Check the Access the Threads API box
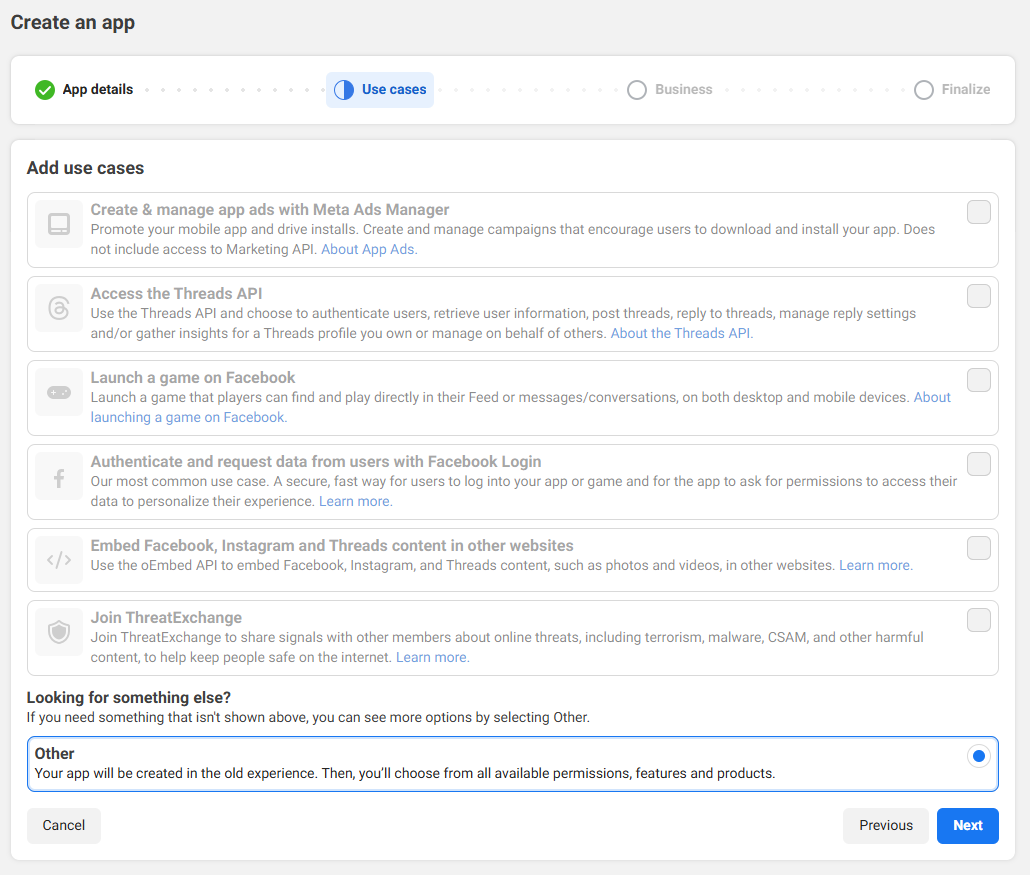Viewport: 1030px width, 875px height. click(979, 296)
